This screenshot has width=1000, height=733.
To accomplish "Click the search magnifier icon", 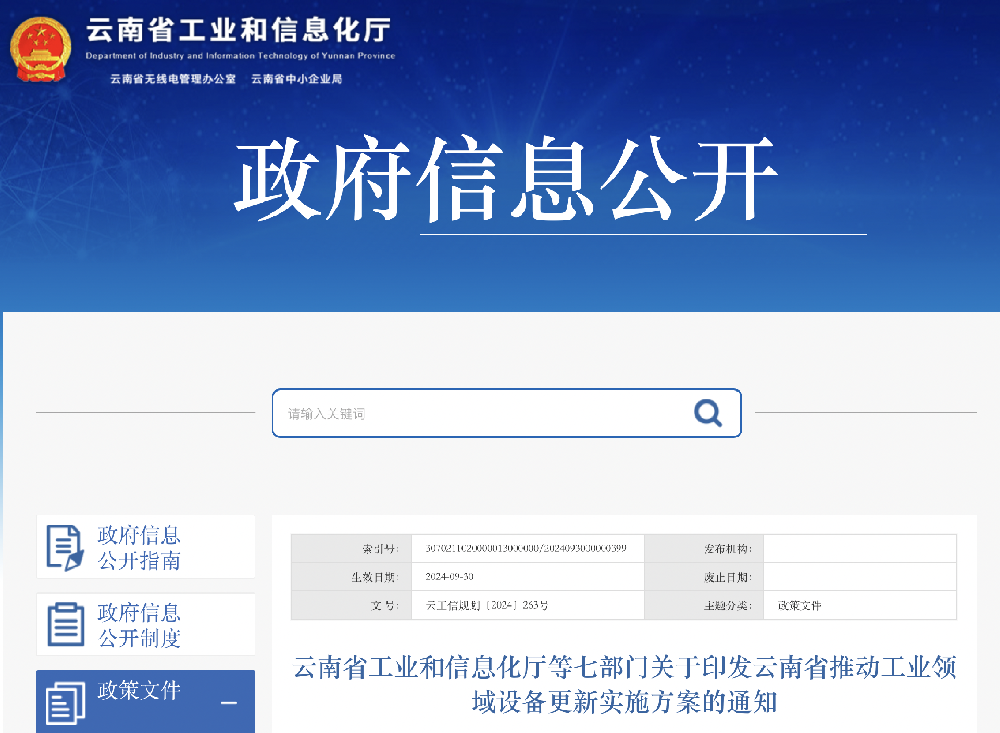I will tap(708, 412).
